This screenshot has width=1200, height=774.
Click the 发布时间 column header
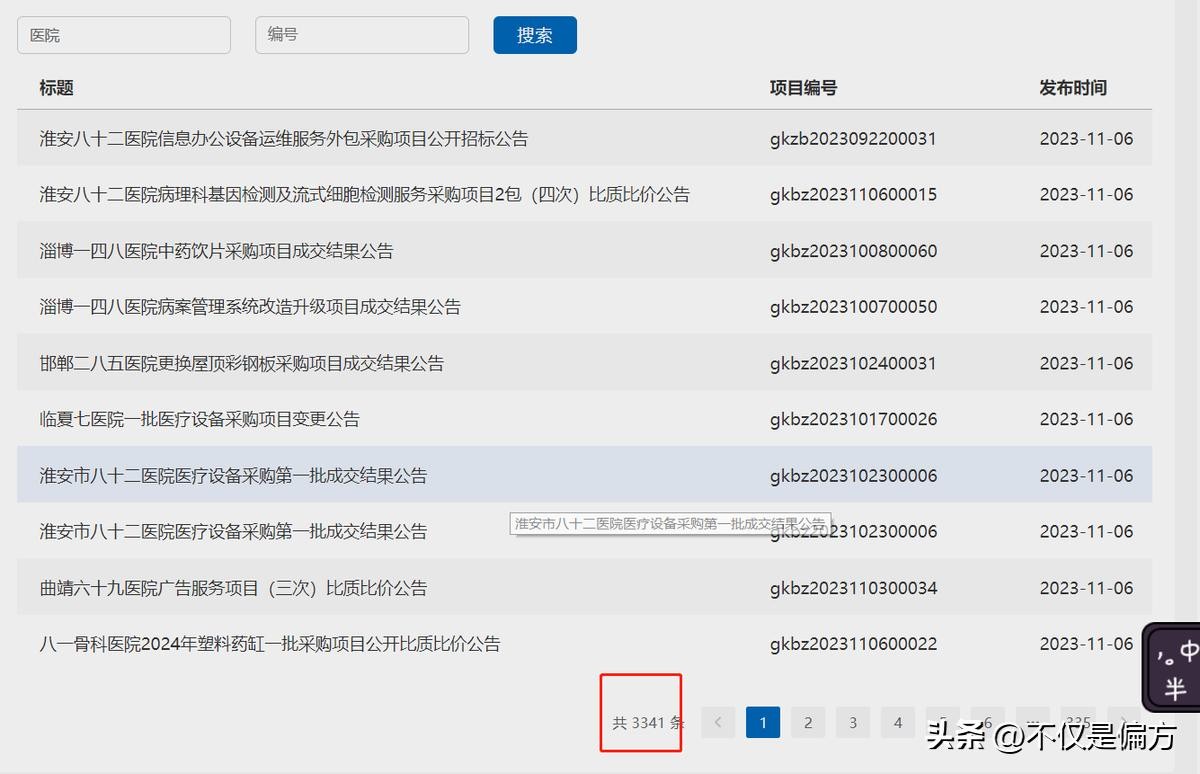tap(1072, 88)
